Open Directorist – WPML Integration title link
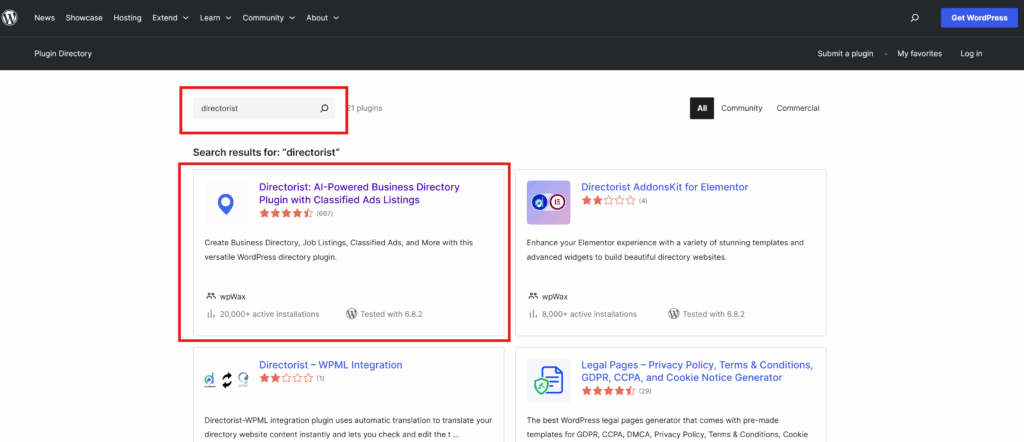 [330, 365]
